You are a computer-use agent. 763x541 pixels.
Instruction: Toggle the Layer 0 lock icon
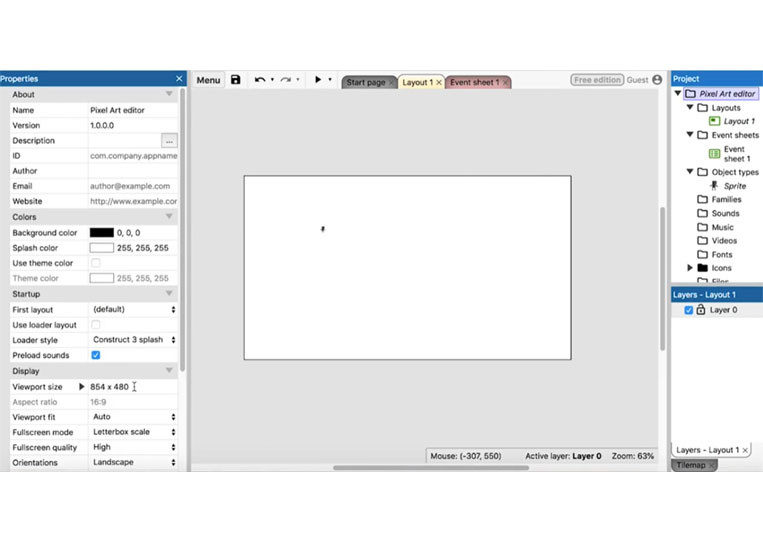pos(701,309)
